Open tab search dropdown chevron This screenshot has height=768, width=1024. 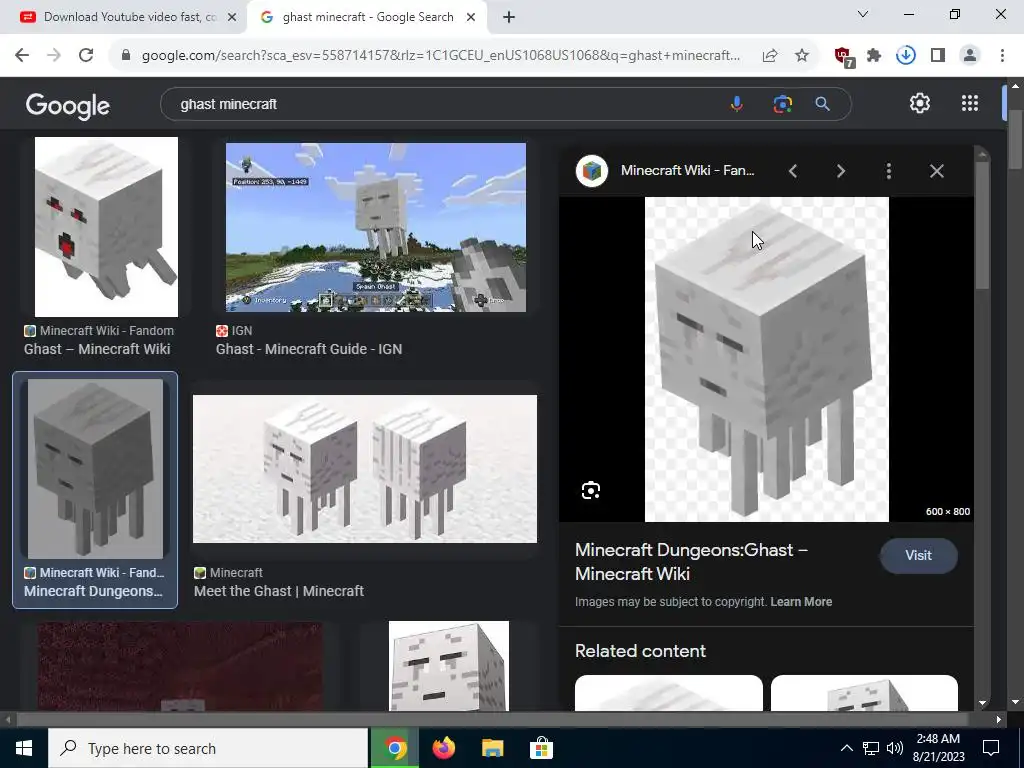click(x=863, y=14)
